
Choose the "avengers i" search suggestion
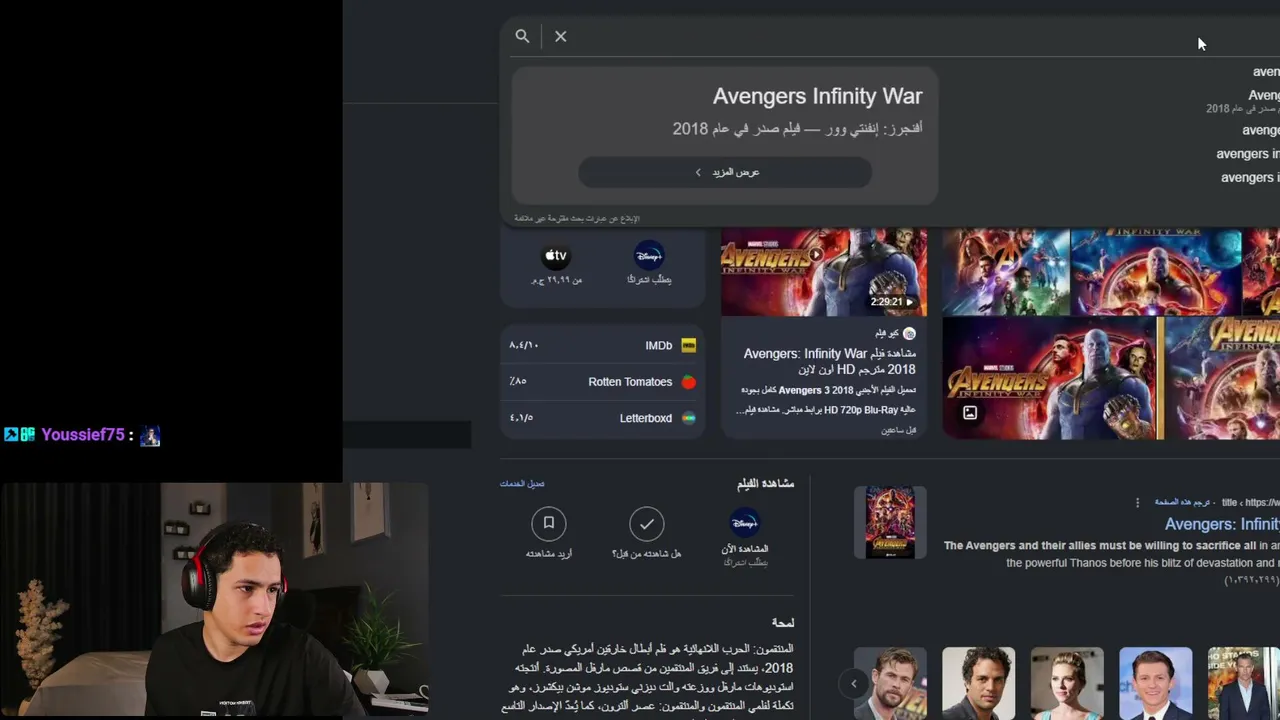[1250, 178]
